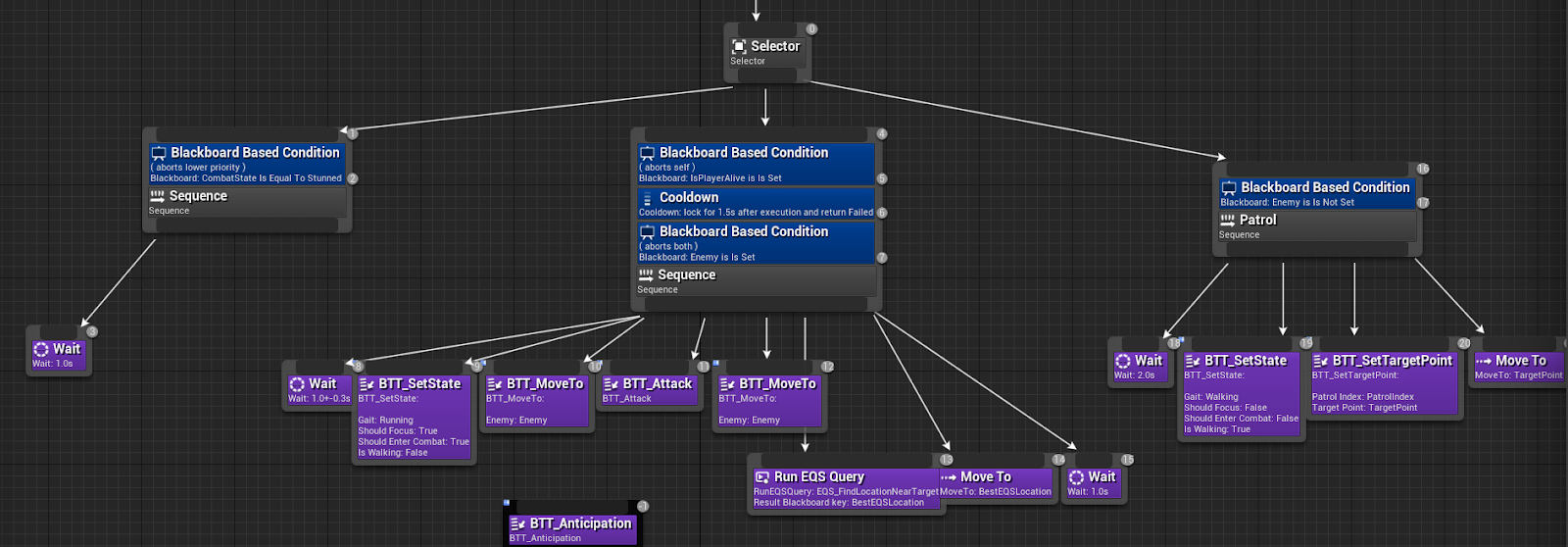Click the 'Gait: Running' property text
Screen dimensions: 1568x547
pyautogui.click(x=385, y=420)
